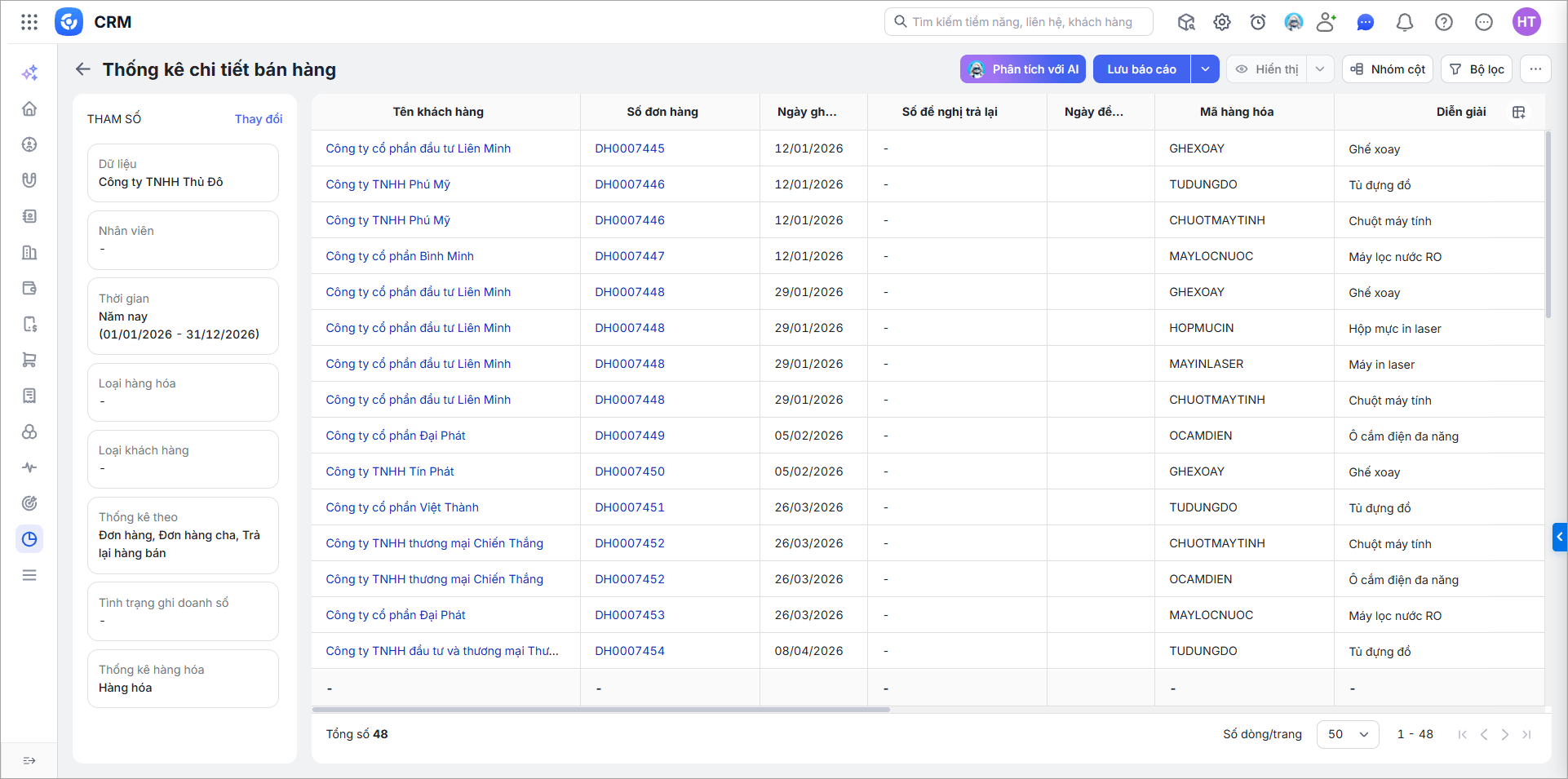Open the Loại hàng hóa parameter box
This screenshot has width=1568, height=779.
coord(183,392)
